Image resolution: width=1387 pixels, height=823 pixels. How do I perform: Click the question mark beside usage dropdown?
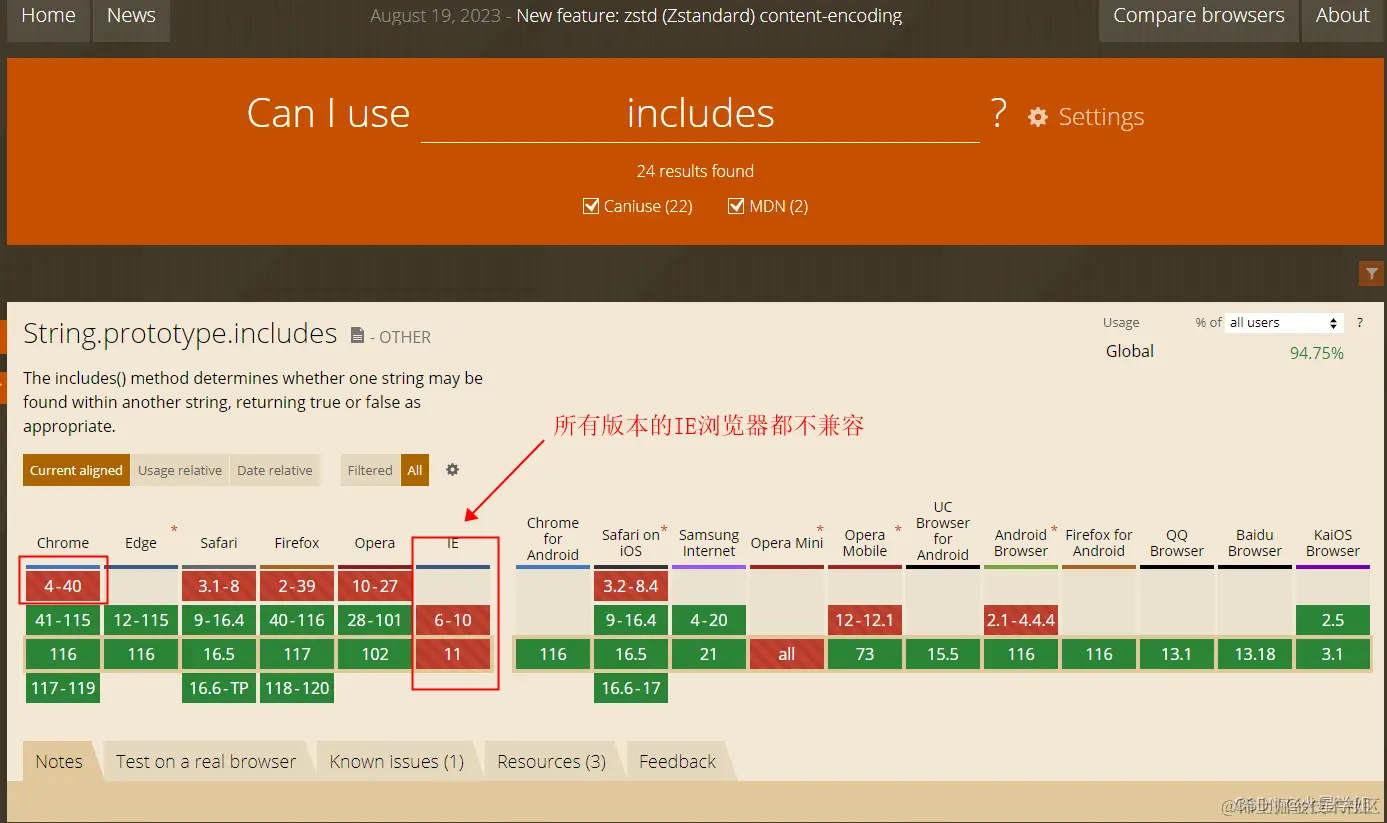(1359, 323)
